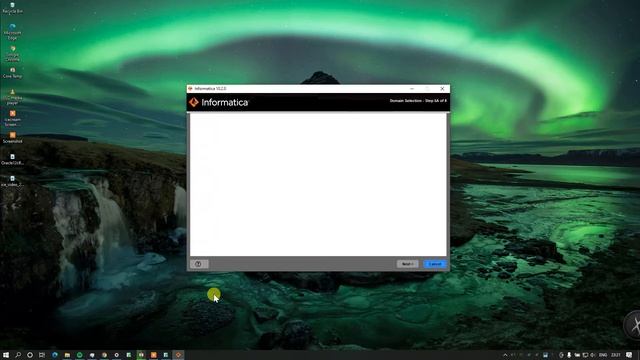Select the Oracle desktop file icon
Viewport: 640px width, 360px height.
pyautogui.click(x=12, y=159)
